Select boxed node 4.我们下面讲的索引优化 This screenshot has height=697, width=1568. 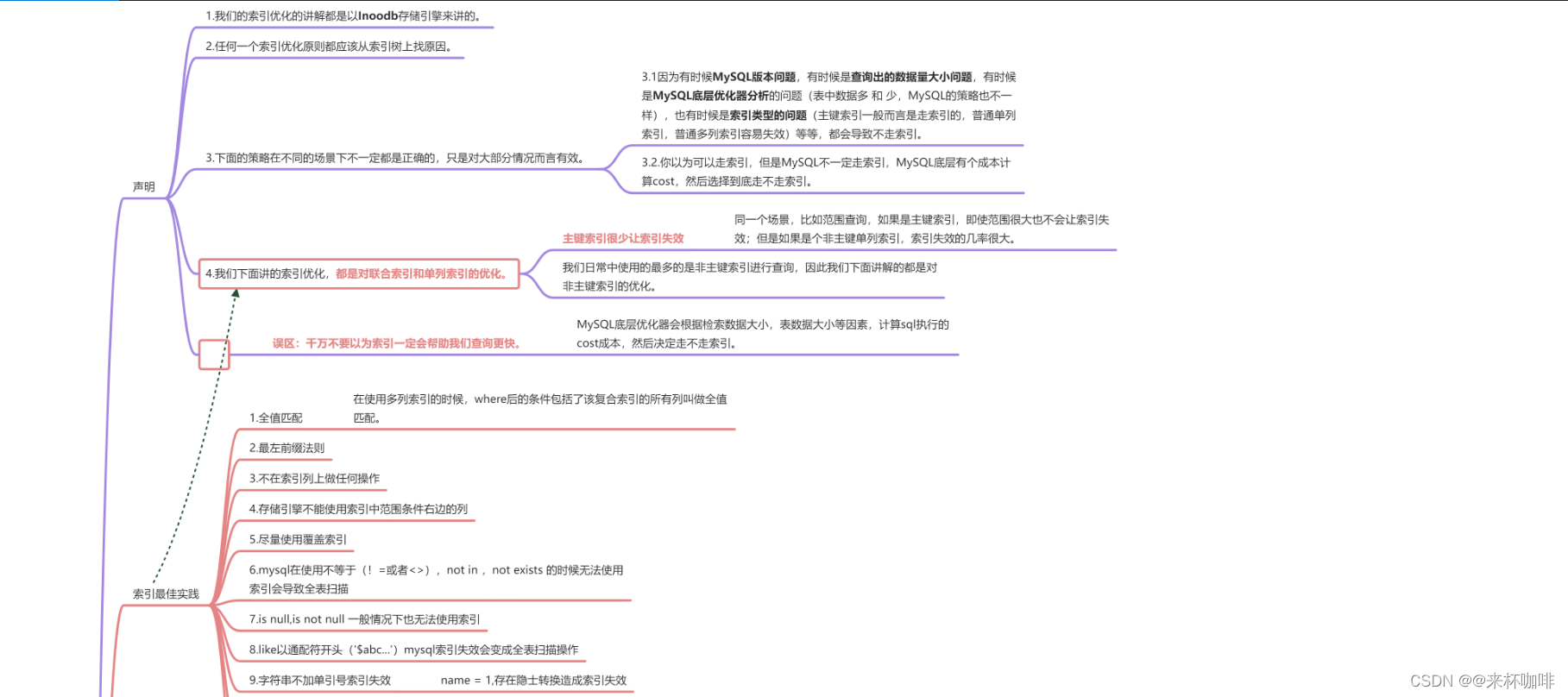pyautogui.click(x=359, y=273)
